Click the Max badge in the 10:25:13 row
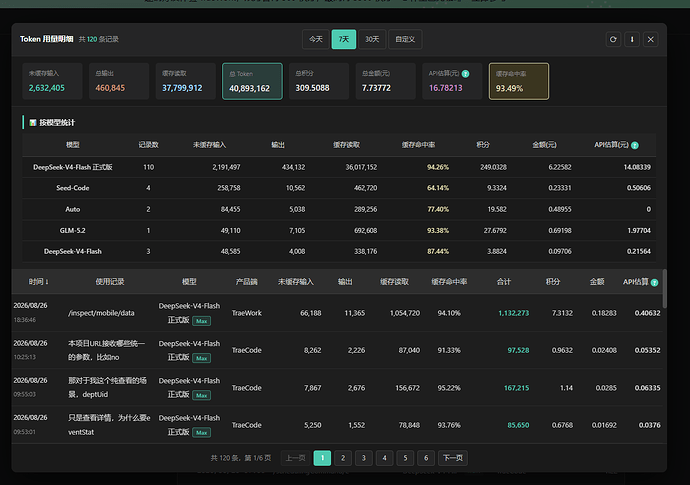The width and height of the screenshot is (690, 485). (202, 358)
